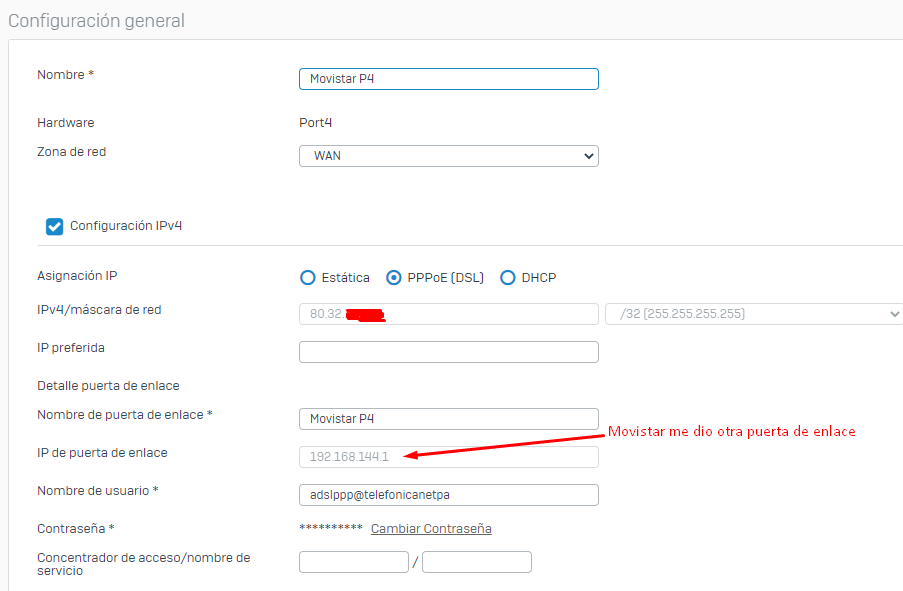Viewport: 903px width, 591px height.
Task: Select the IP de puerta de enlace field
Action: coord(448,456)
